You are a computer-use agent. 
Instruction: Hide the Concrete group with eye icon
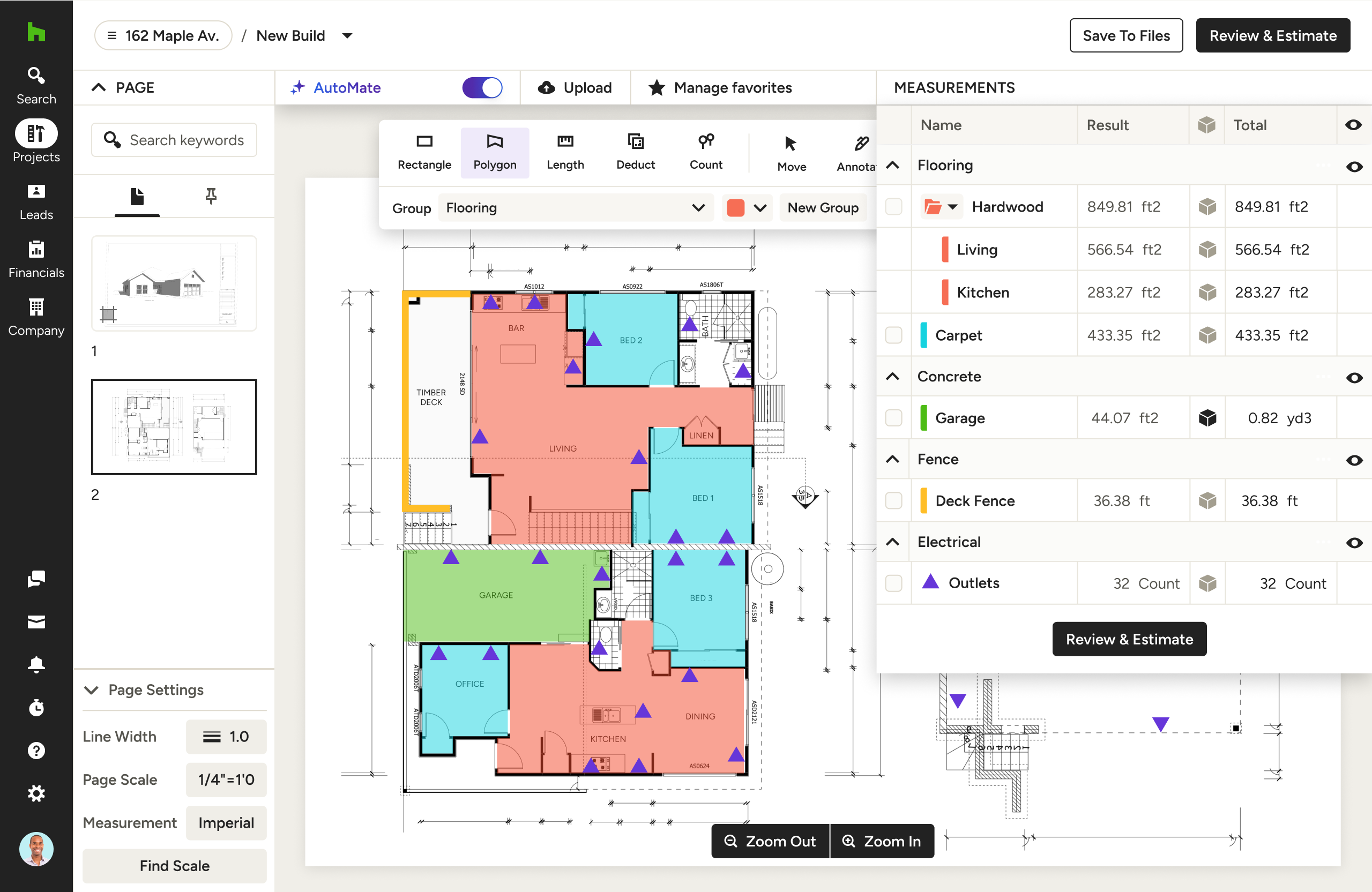[1354, 378]
